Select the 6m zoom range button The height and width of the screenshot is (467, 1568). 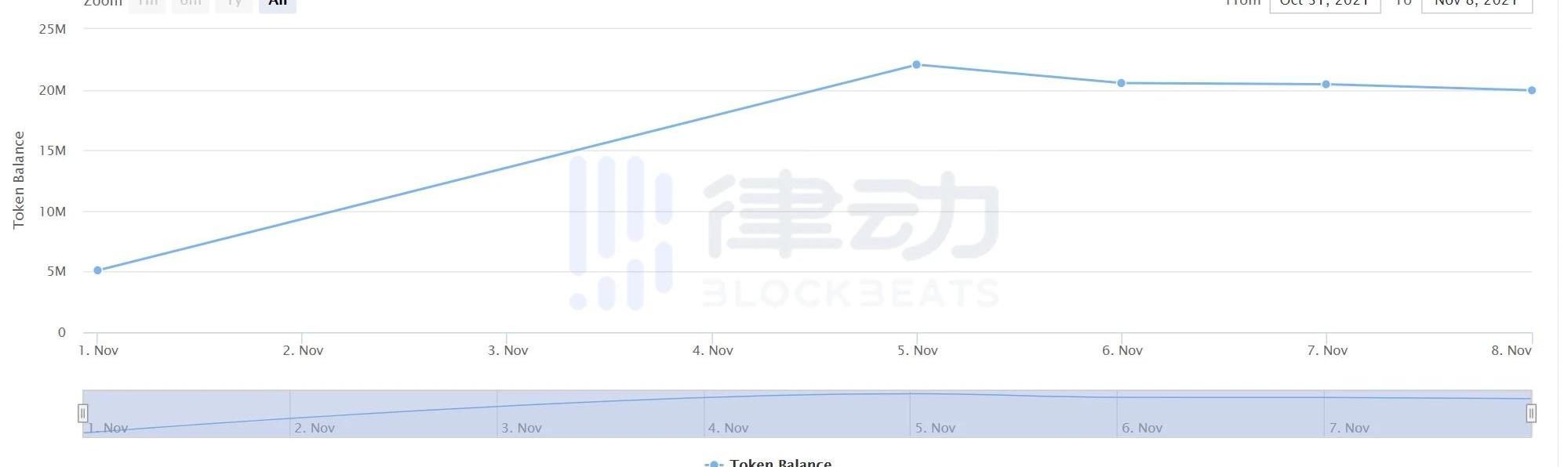coord(191,4)
